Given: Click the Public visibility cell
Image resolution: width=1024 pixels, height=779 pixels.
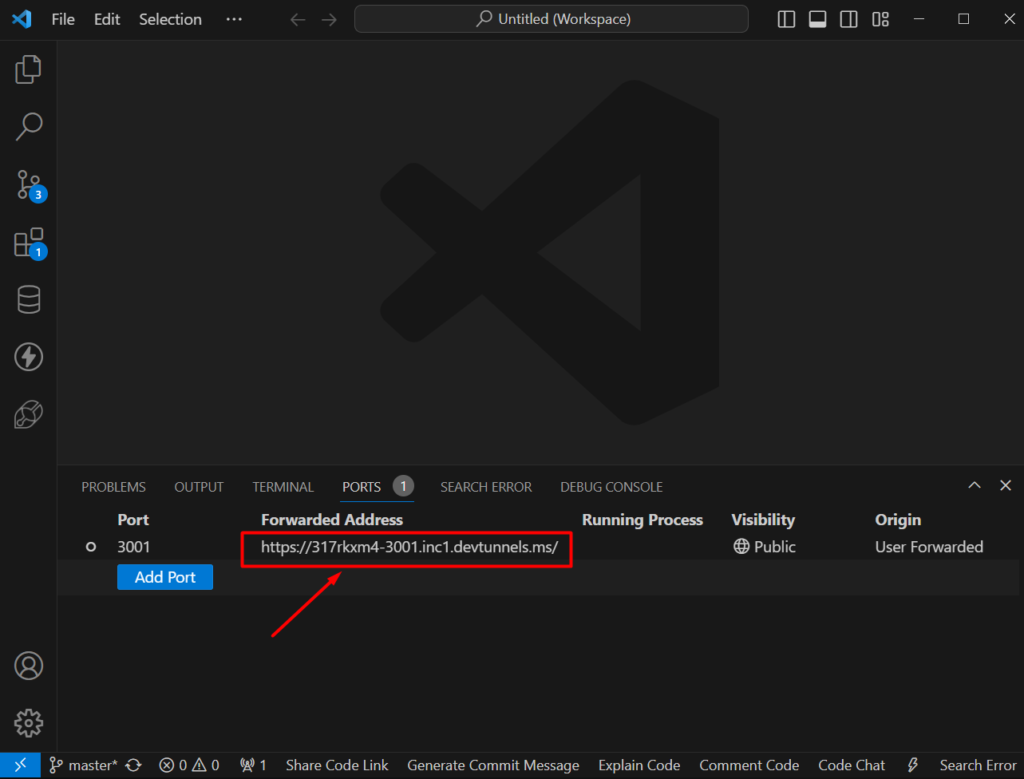Looking at the screenshot, I should pos(764,547).
